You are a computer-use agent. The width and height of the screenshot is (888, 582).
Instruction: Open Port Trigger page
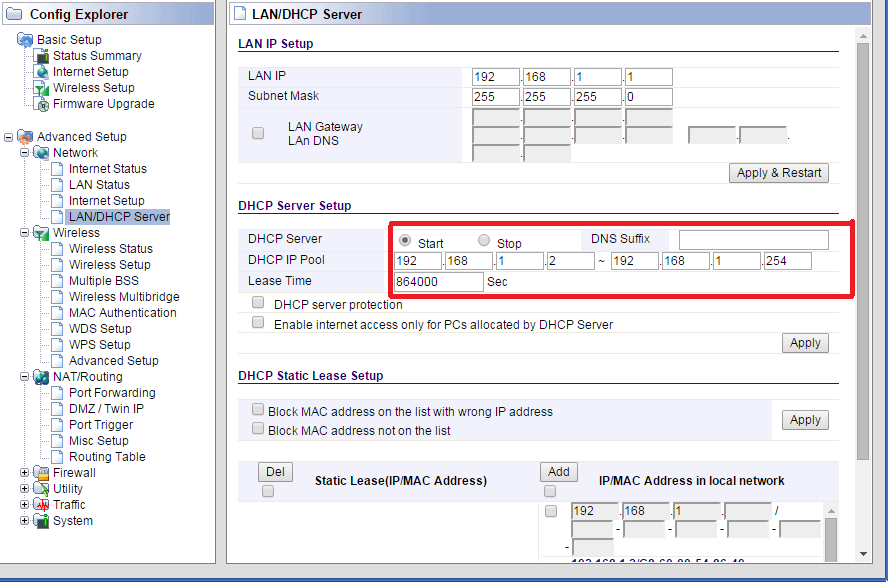point(101,425)
